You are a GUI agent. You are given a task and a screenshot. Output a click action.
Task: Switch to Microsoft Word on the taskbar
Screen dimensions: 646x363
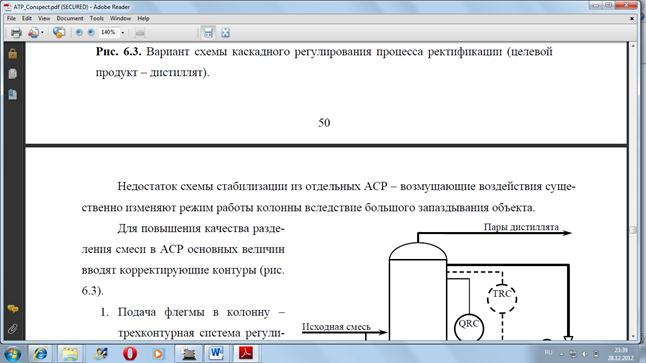(216, 354)
